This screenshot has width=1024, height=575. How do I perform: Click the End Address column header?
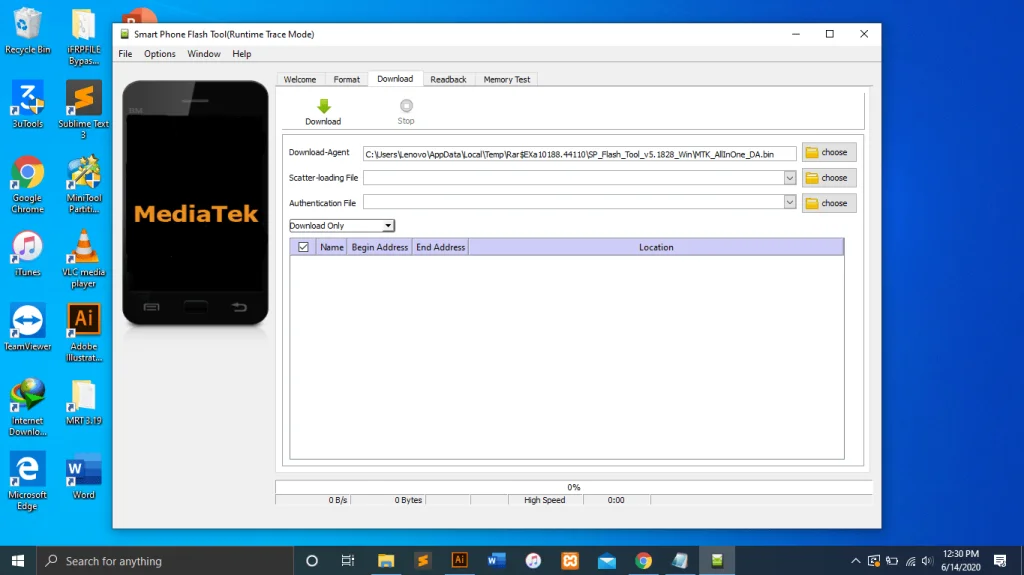(441, 247)
